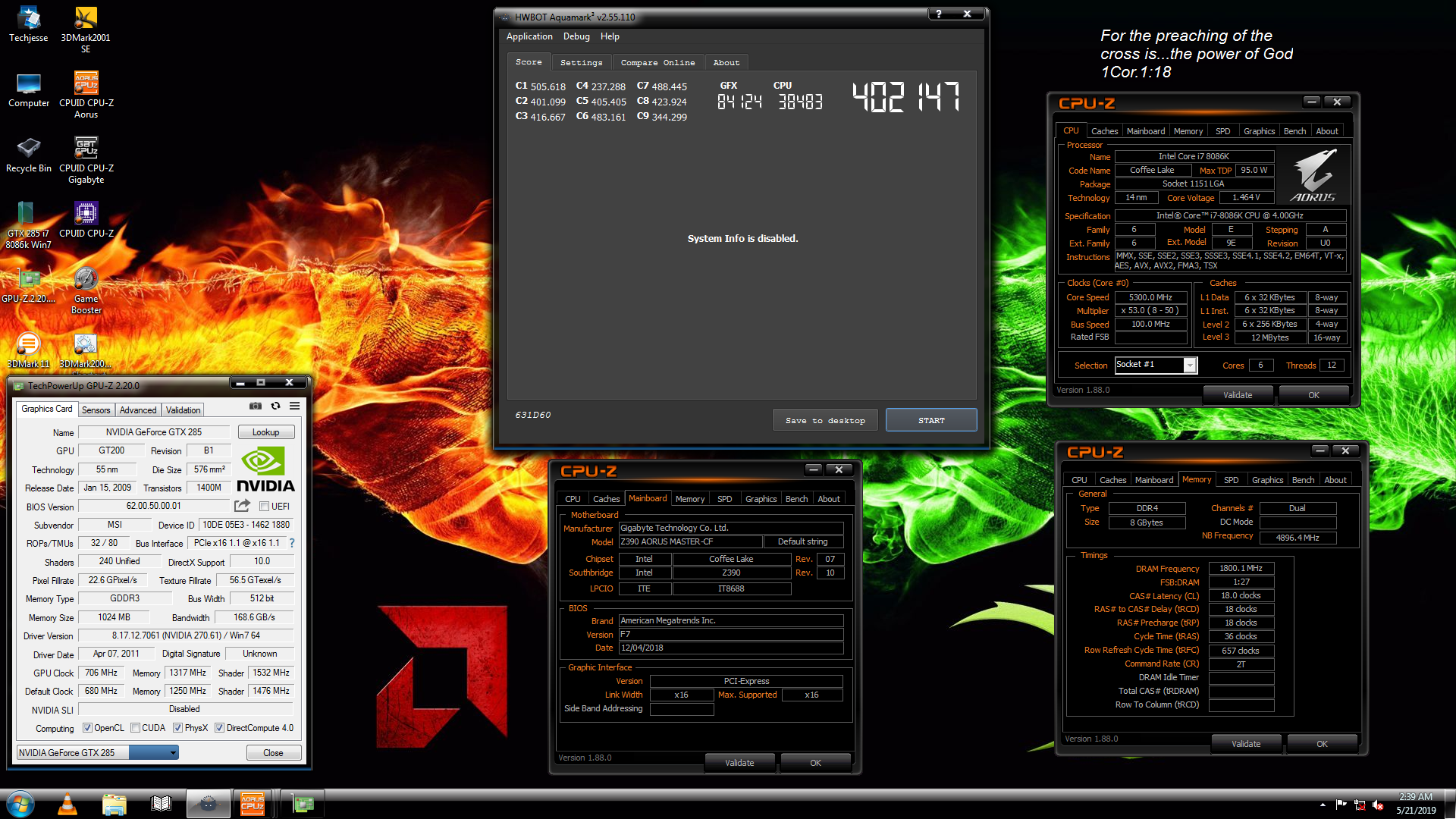Toggle the PhysX checkbox
Screen dimensions: 1456x819
177,728
